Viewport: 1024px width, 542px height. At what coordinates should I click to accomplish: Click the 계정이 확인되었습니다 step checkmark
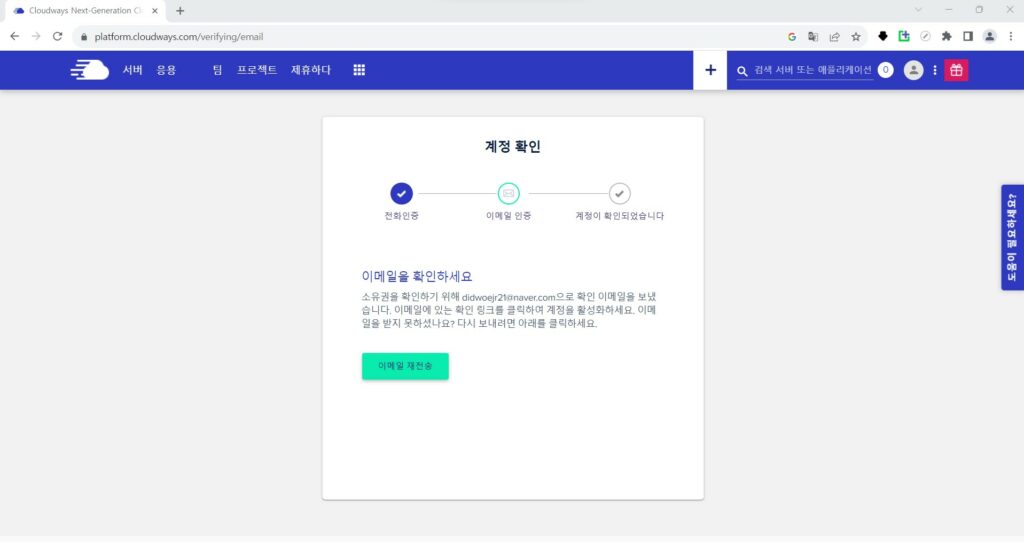620,193
